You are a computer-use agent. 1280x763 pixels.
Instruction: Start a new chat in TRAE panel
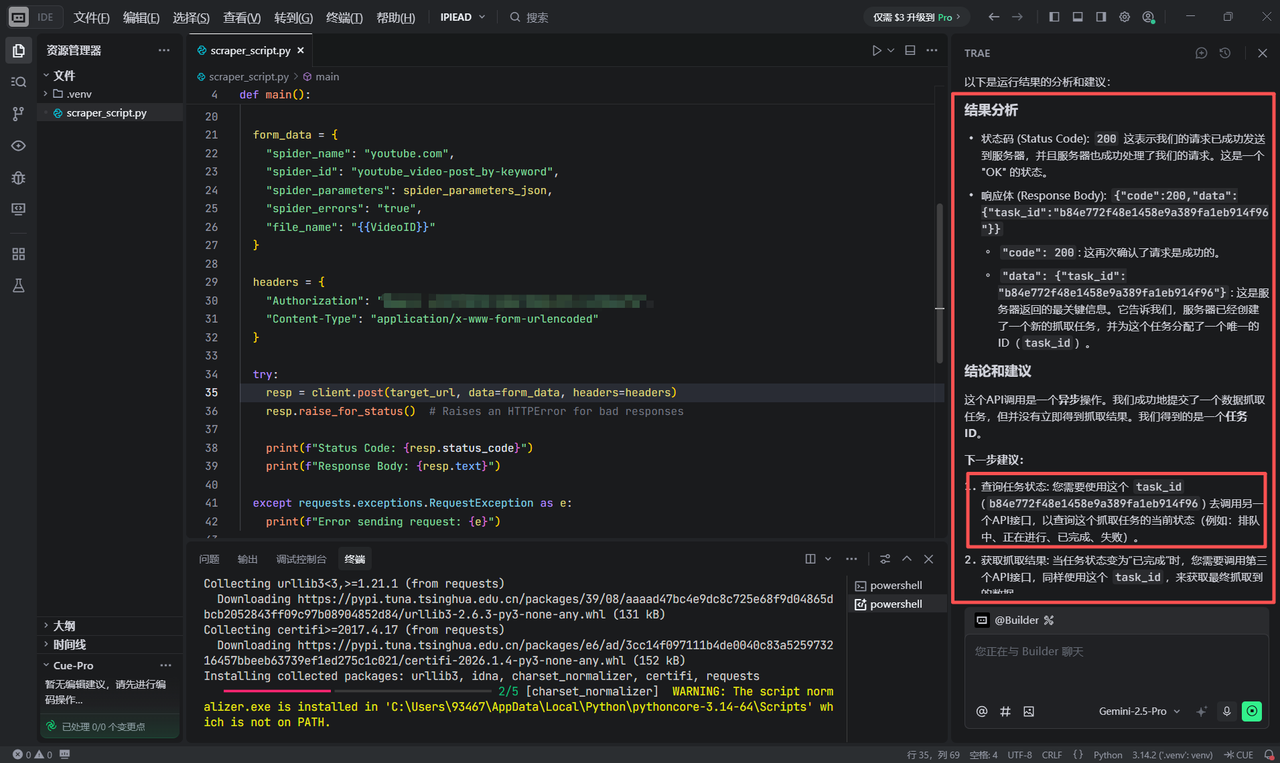tap(1202, 53)
